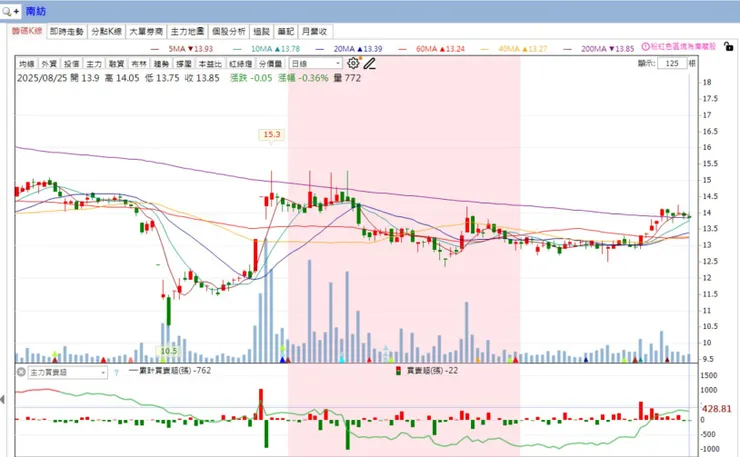Switch to 籌碼K線 tab
The height and width of the screenshot is (457, 740).
[27, 31]
